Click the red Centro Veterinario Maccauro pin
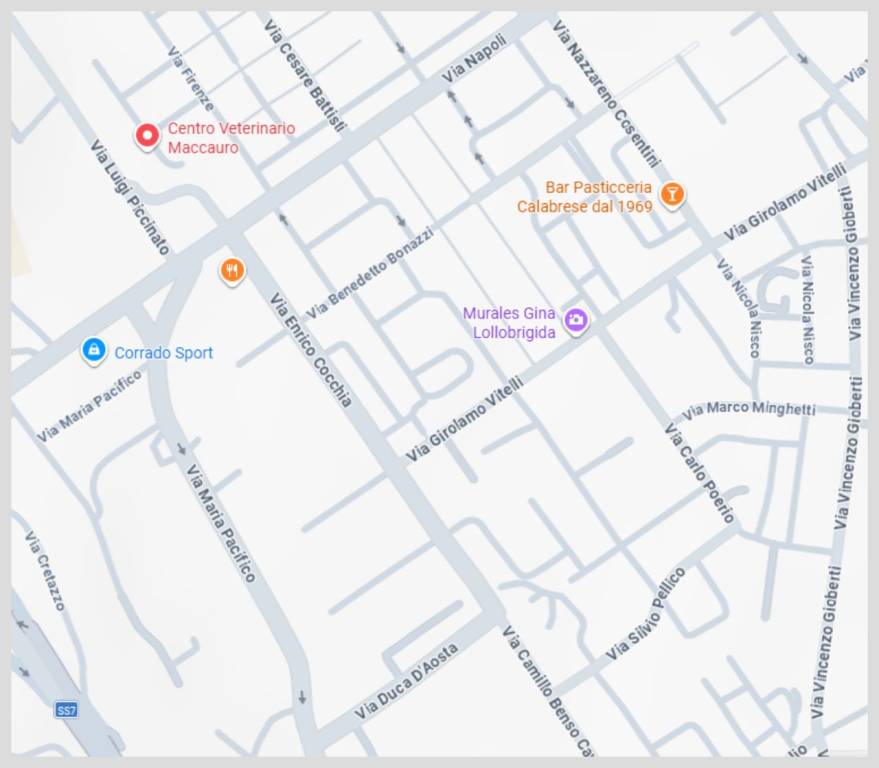Image resolution: width=879 pixels, height=768 pixels. 147,135
